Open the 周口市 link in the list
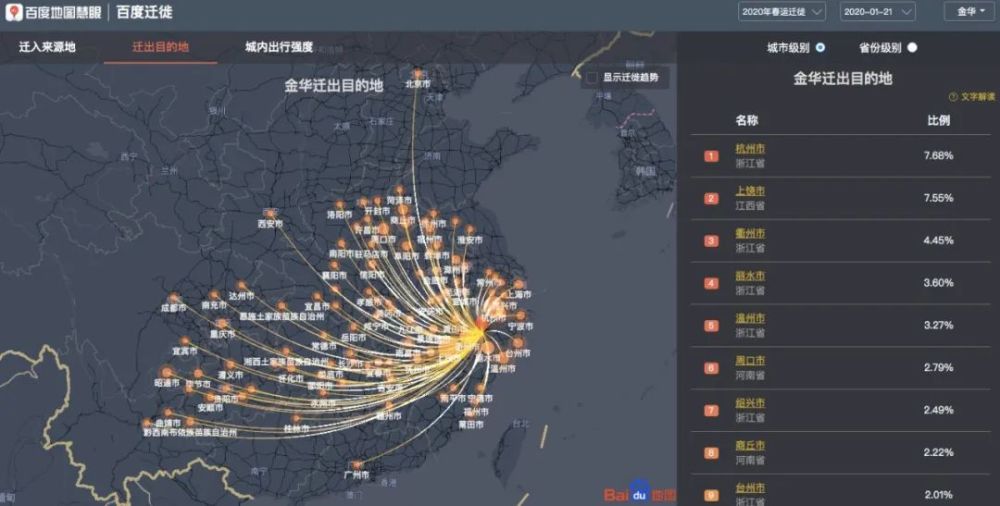 point(750,361)
